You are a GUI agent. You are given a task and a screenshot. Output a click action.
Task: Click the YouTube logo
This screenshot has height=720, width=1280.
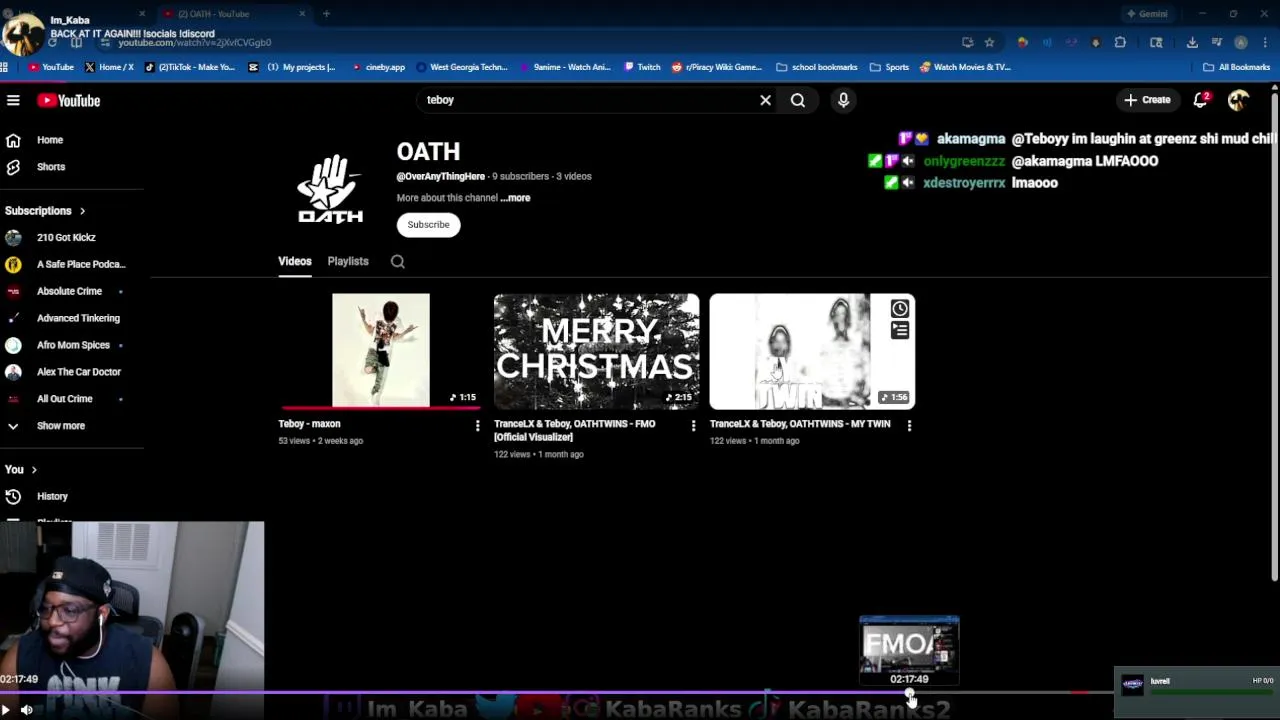tap(69, 100)
